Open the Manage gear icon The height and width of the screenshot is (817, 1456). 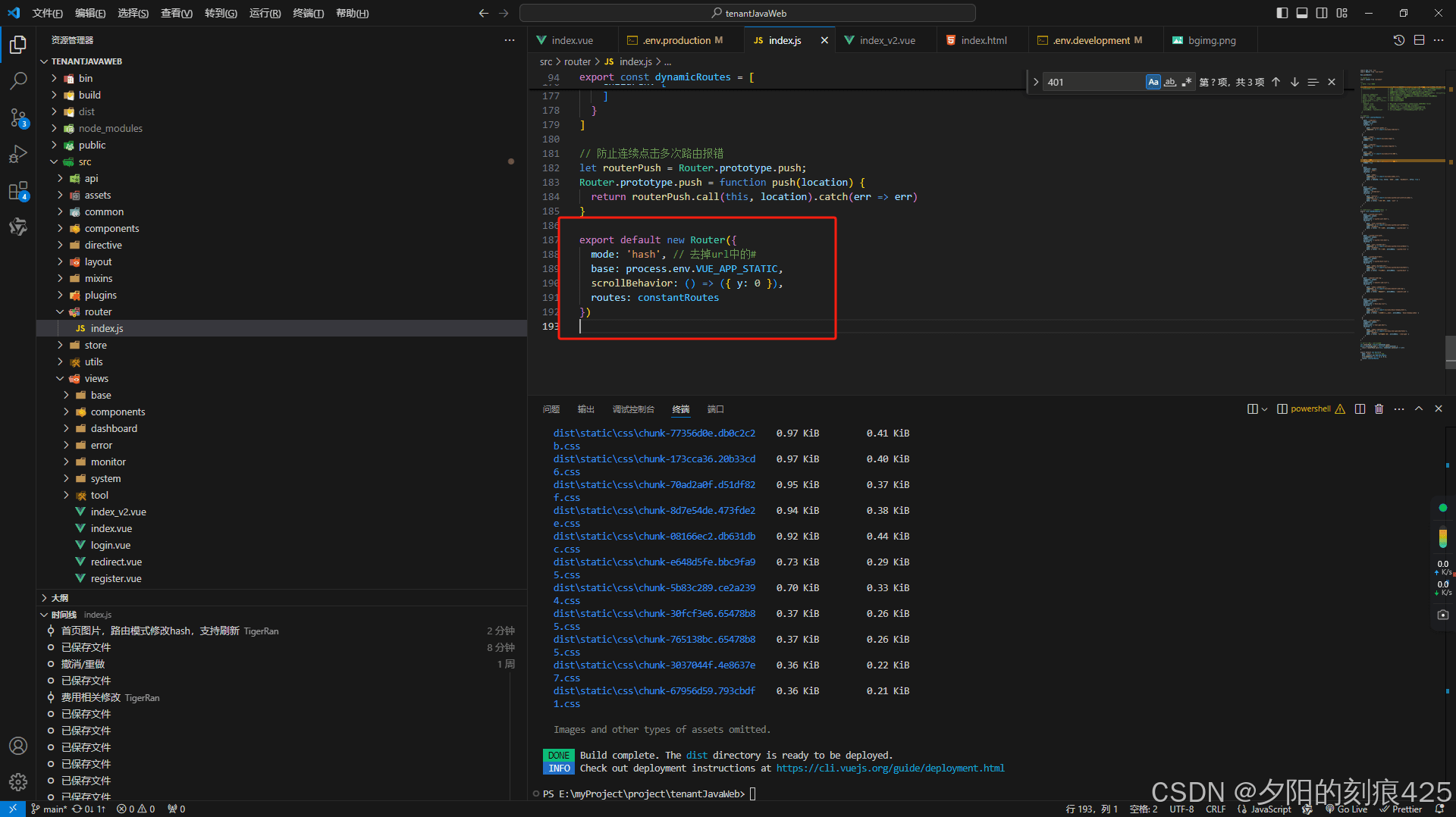[18, 781]
